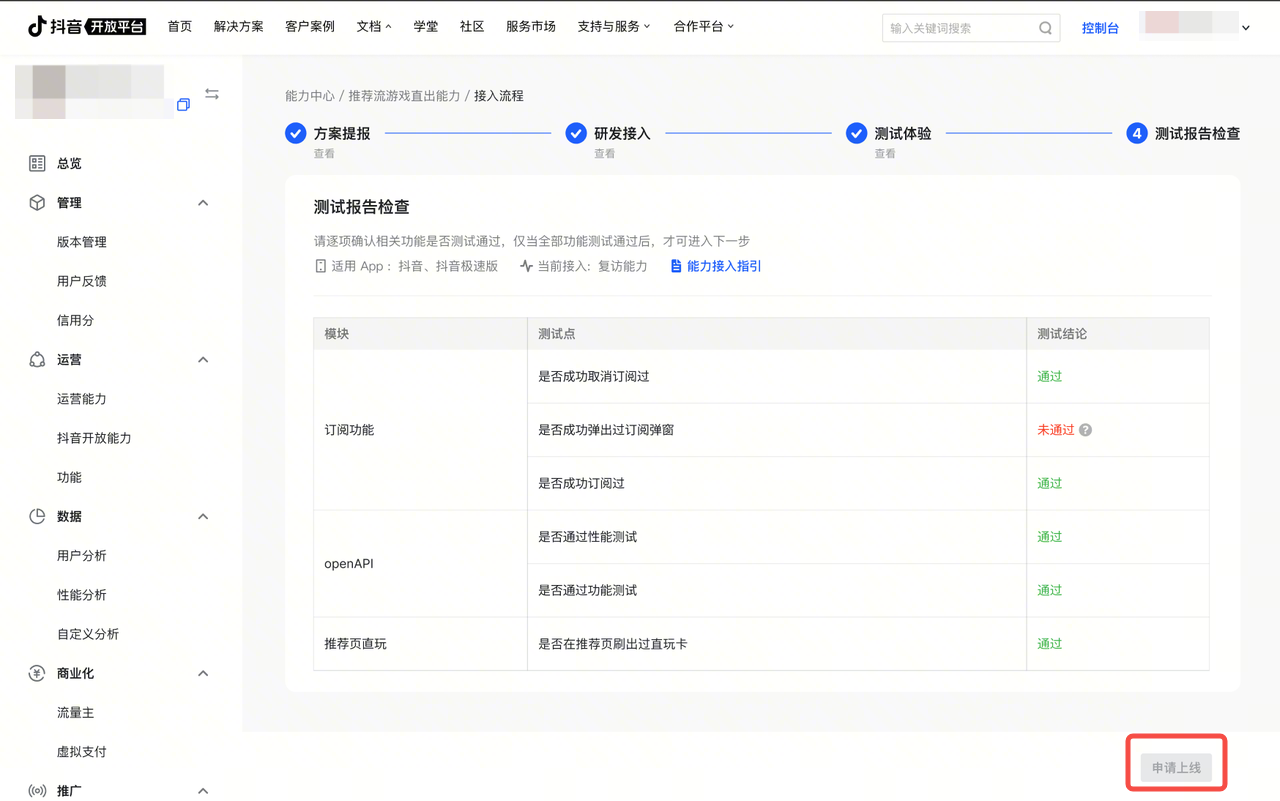
Task: Click the 总览 overview icon
Action: 37,163
